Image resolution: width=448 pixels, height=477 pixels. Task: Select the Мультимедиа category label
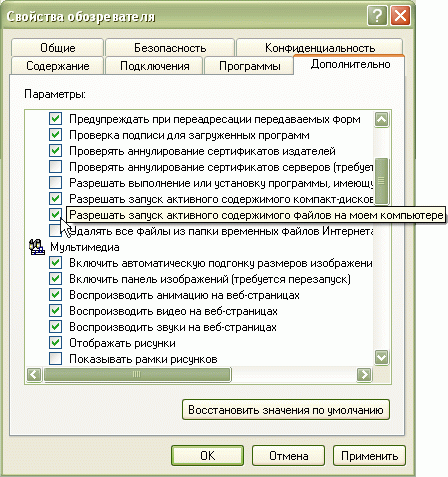click(x=85, y=247)
